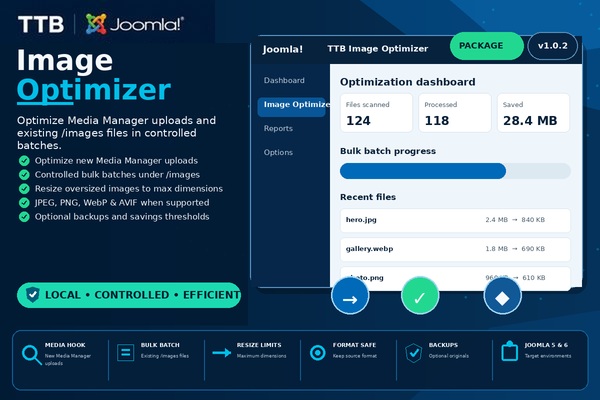Click the TTB logo text
600x400 pixels.
pos(41,24)
